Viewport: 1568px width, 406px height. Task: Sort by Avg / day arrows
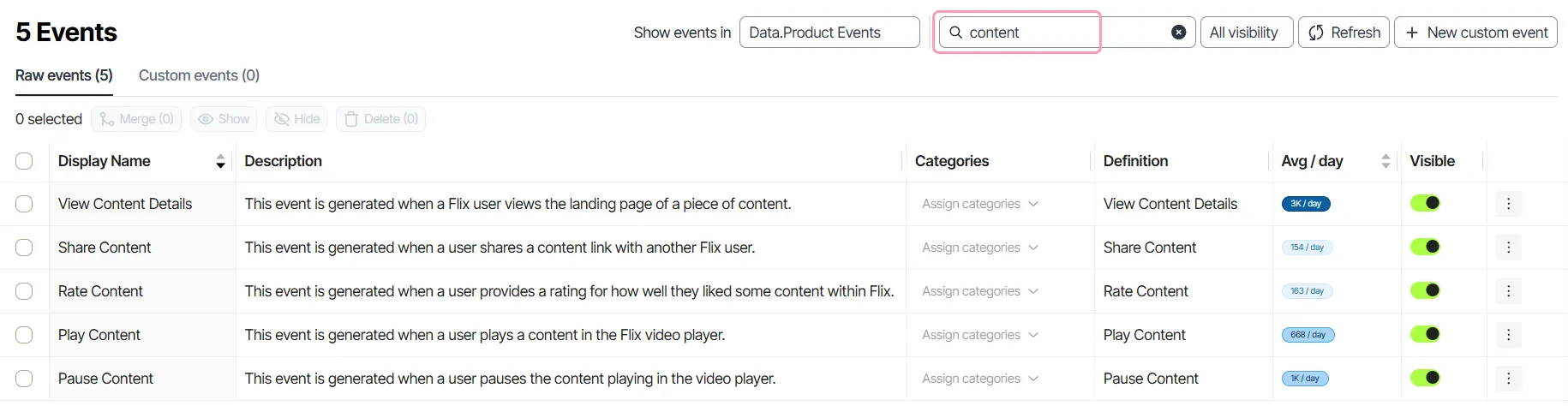point(1385,161)
